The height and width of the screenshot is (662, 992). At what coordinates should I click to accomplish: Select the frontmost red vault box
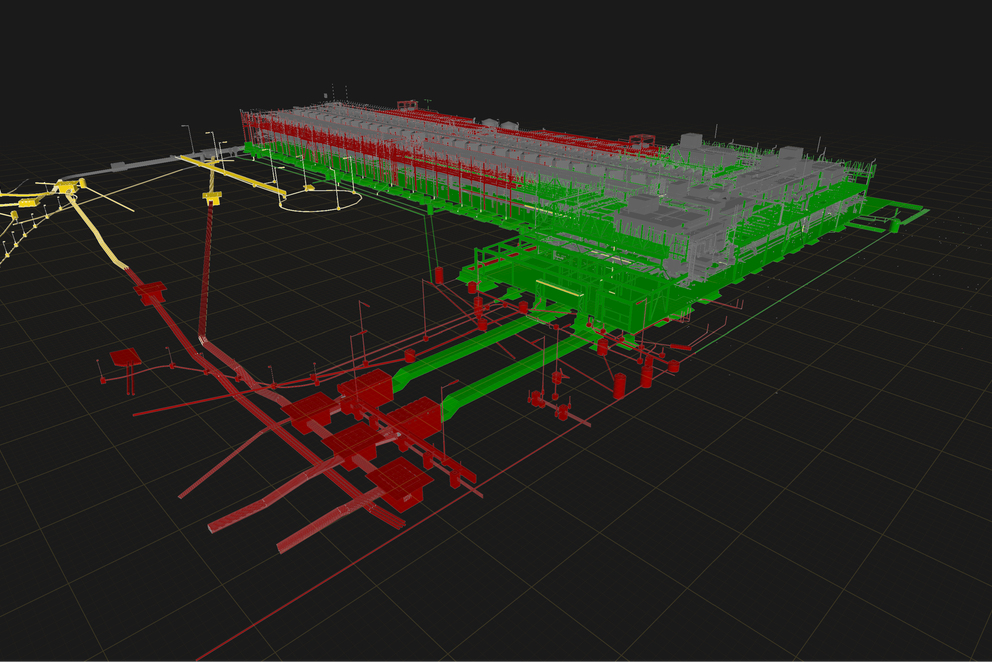pyautogui.click(x=405, y=479)
